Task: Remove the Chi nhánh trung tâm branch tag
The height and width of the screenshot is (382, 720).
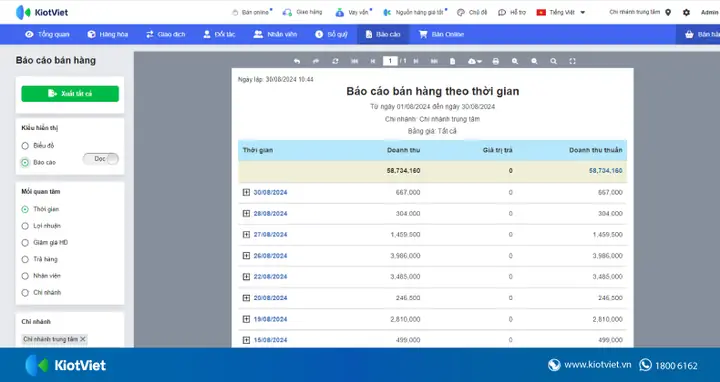Action: coord(83,339)
